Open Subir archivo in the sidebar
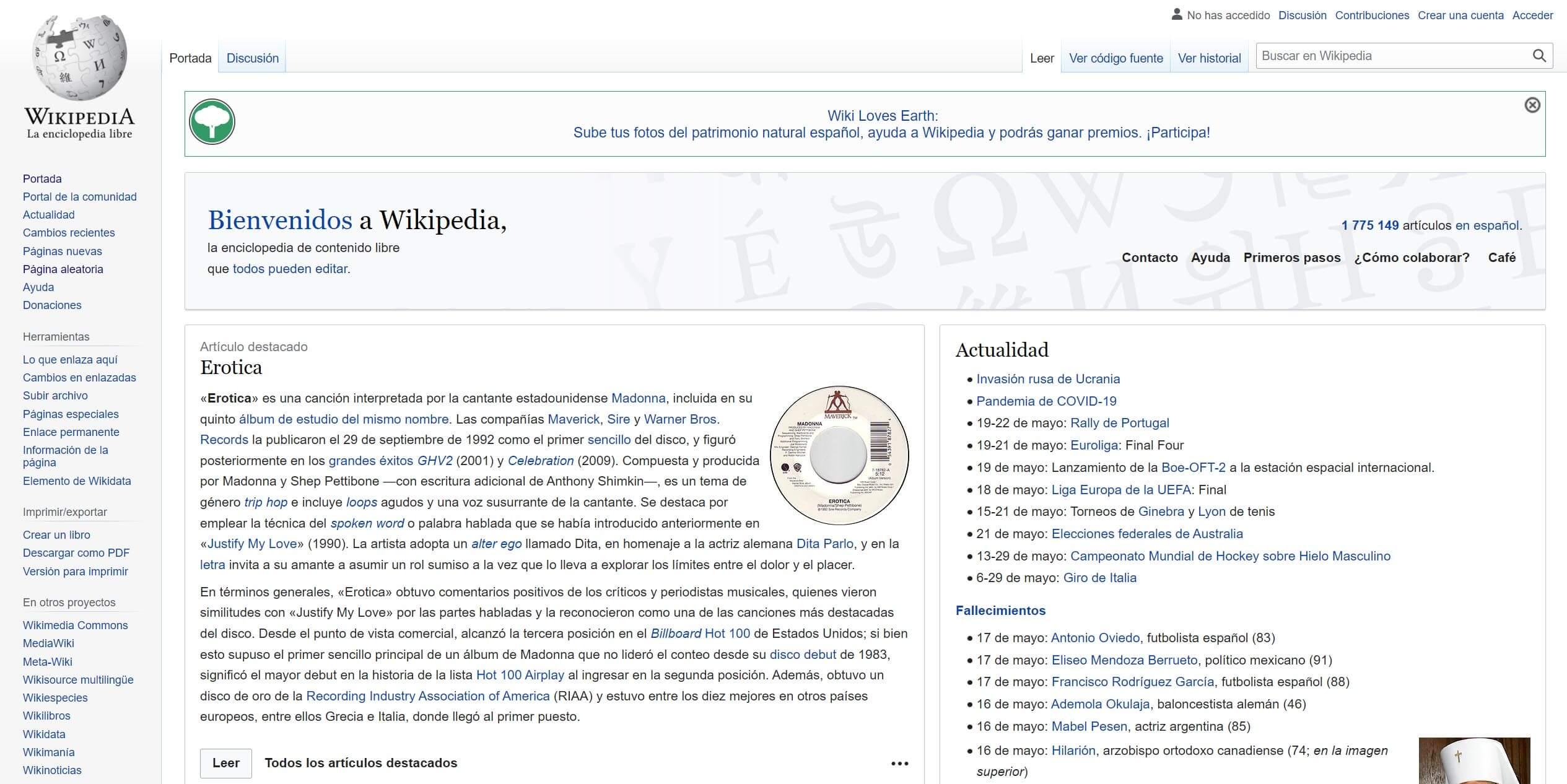Viewport: 1567px width, 784px height. pyautogui.click(x=55, y=396)
